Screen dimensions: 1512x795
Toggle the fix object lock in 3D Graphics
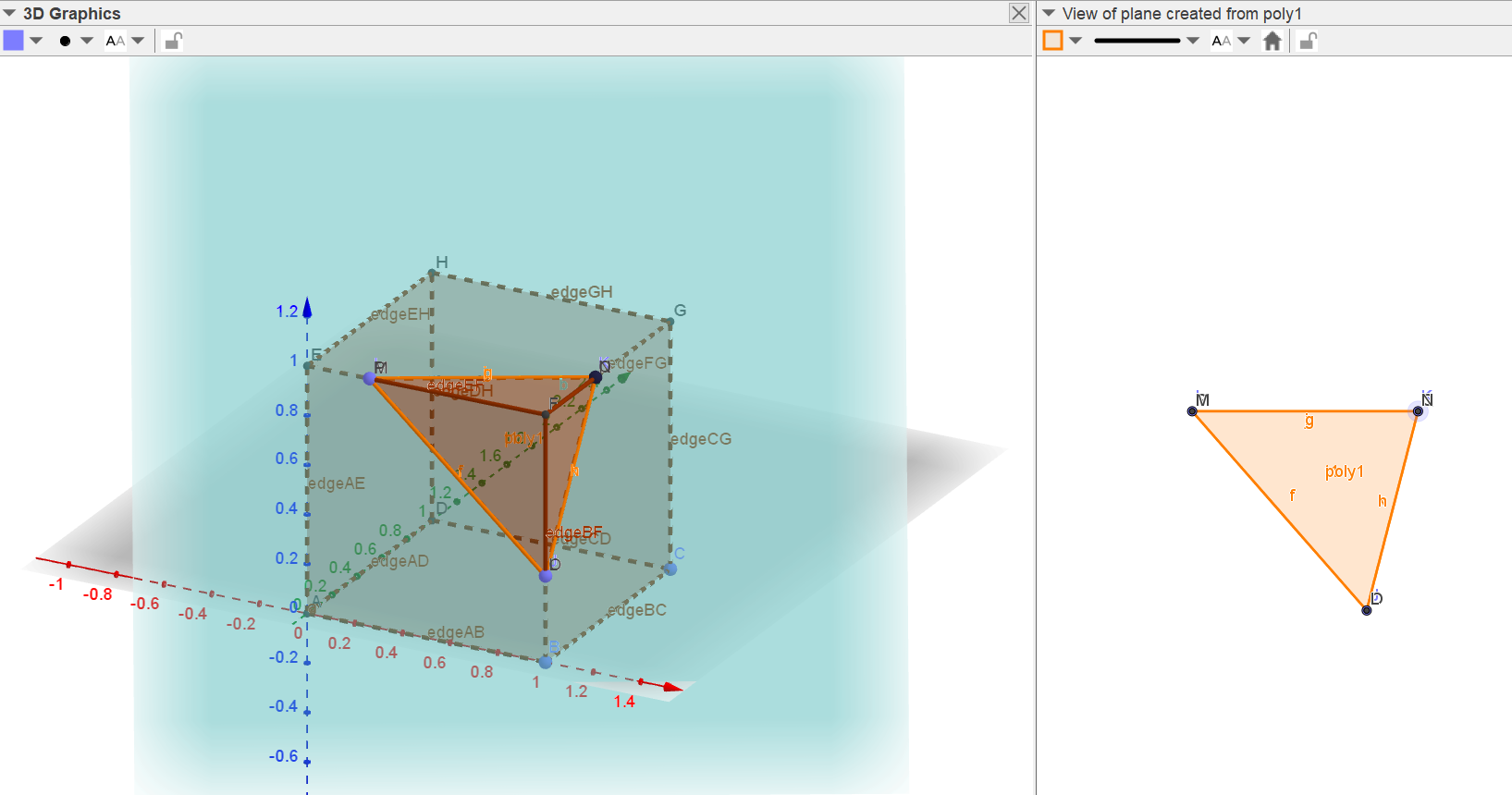coord(173,40)
